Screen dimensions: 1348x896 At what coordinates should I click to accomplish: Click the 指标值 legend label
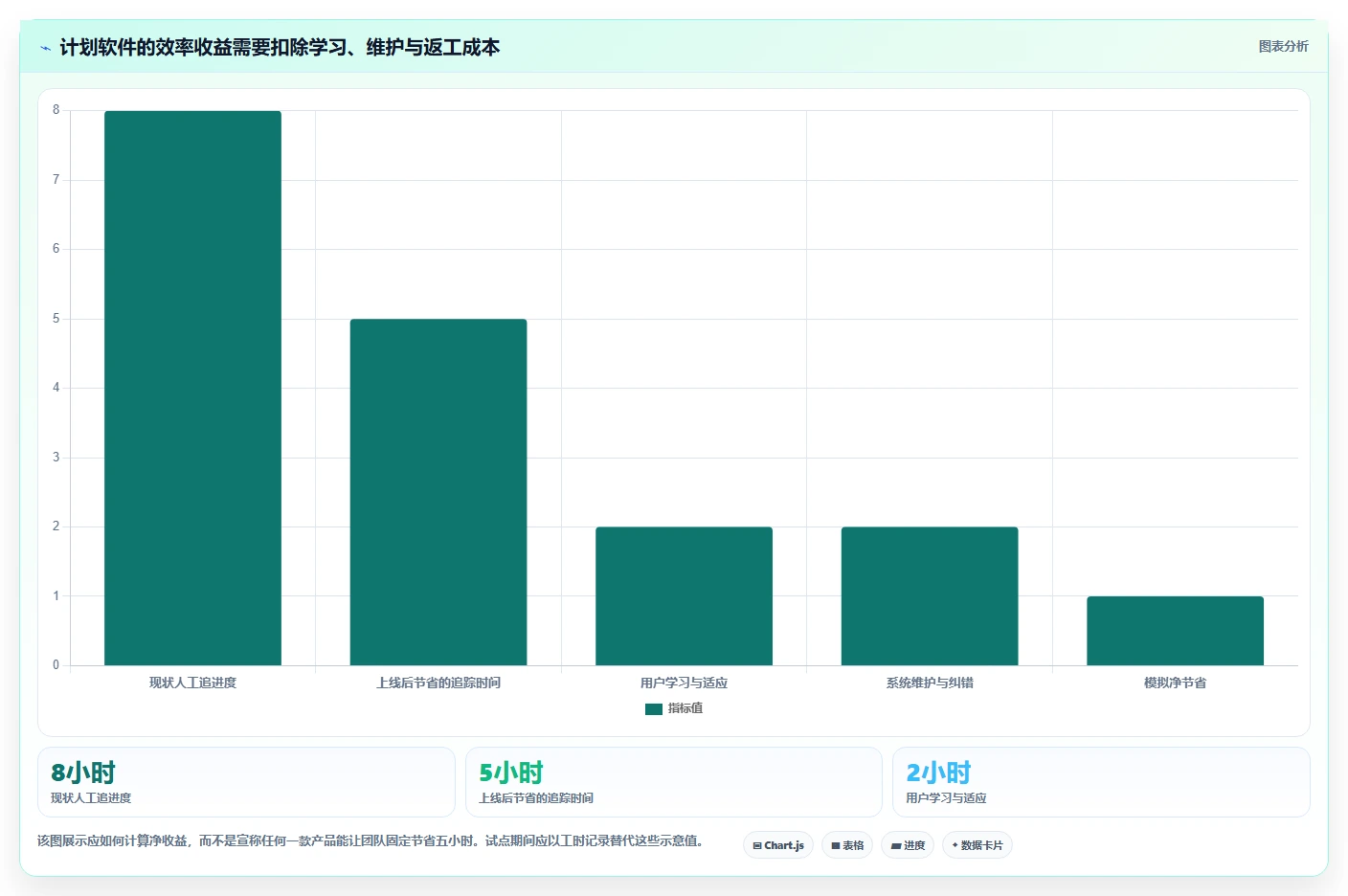685,708
